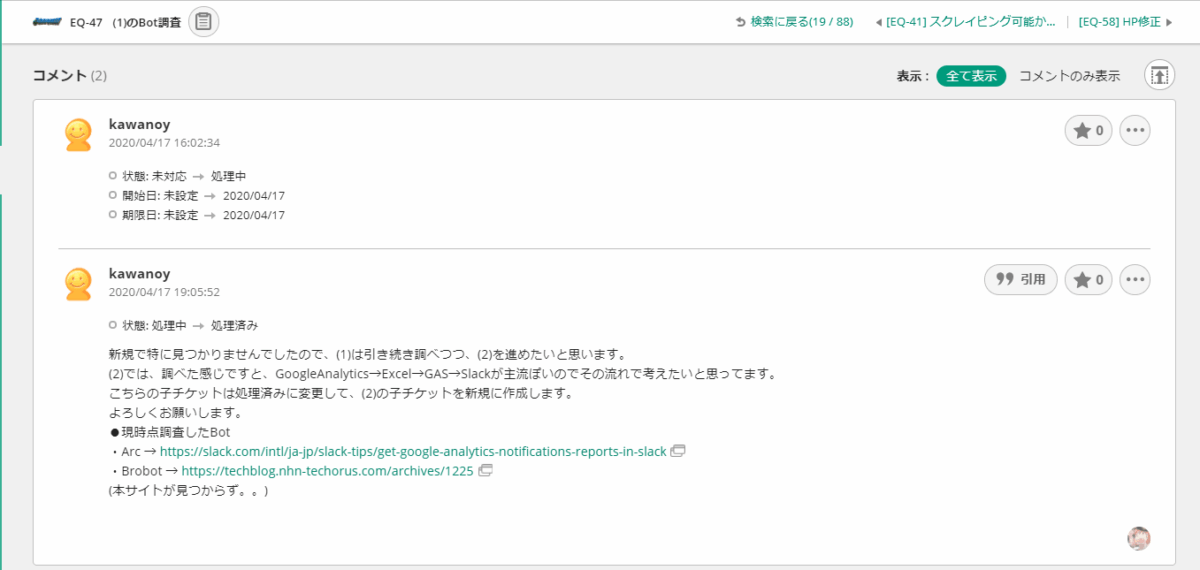Open techblog.nhn-techorus.com archives link

(x=328, y=471)
